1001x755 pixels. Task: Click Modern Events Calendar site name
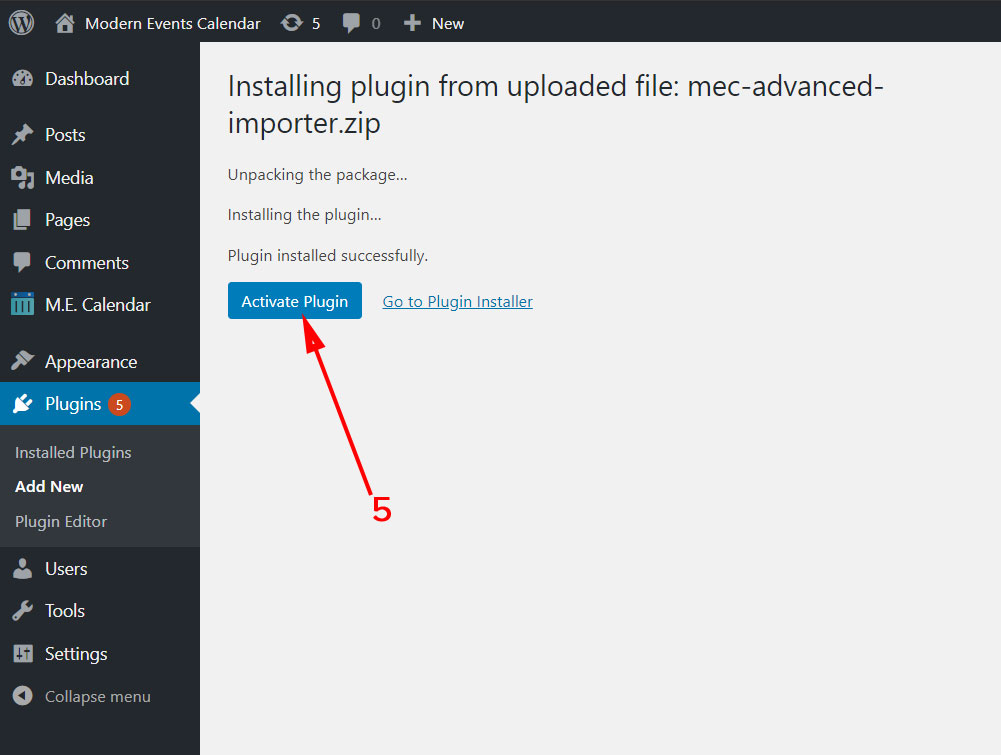click(173, 24)
